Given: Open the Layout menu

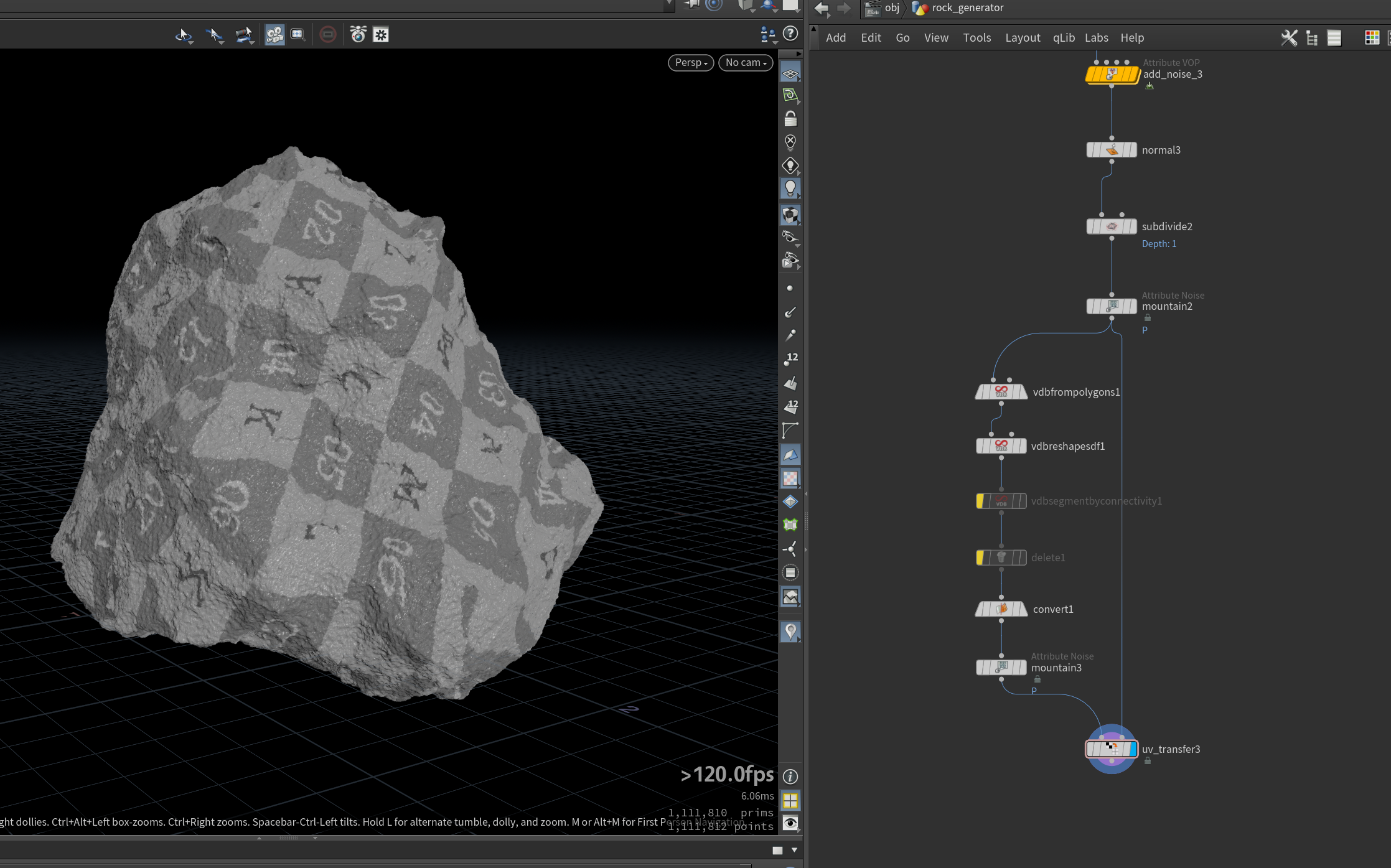Looking at the screenshot, I should coord(1023,38).
